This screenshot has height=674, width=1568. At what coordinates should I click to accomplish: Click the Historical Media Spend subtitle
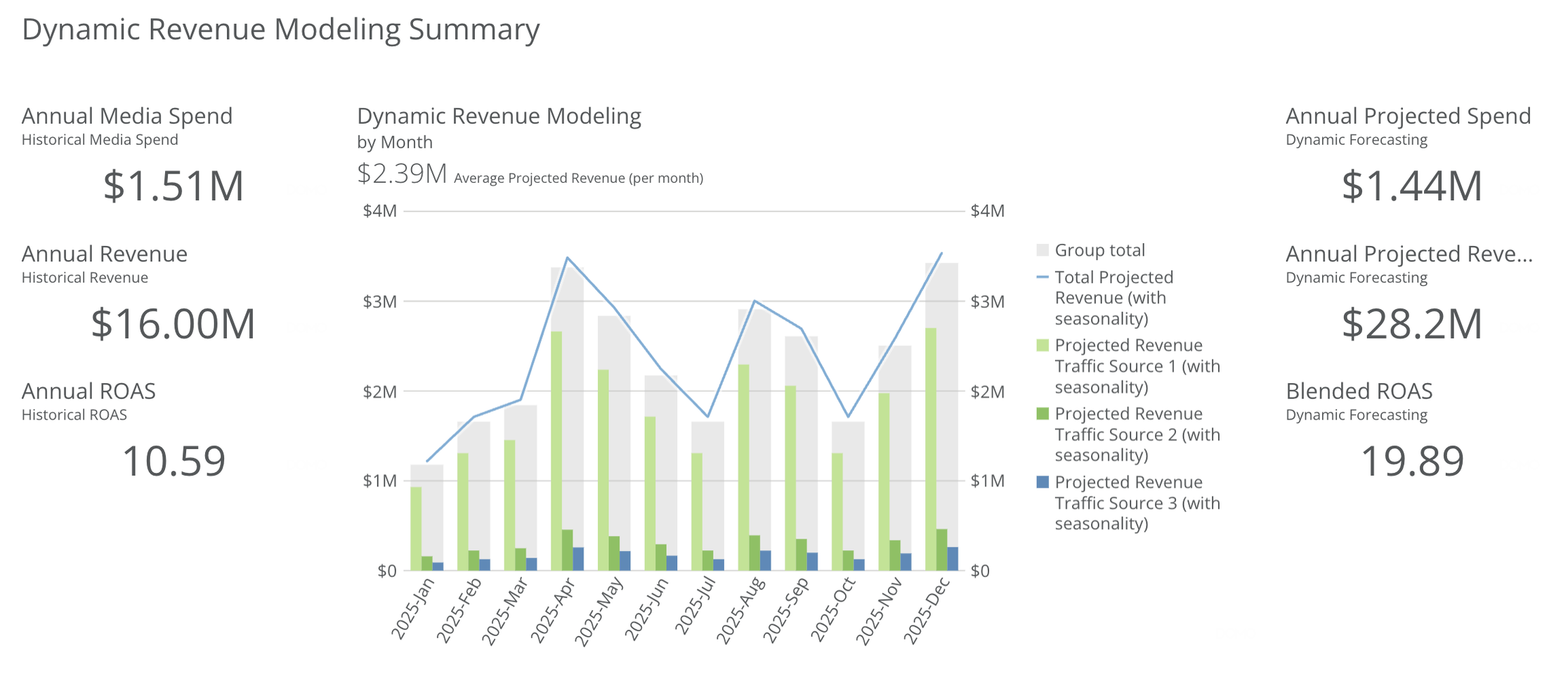point(100,140)
